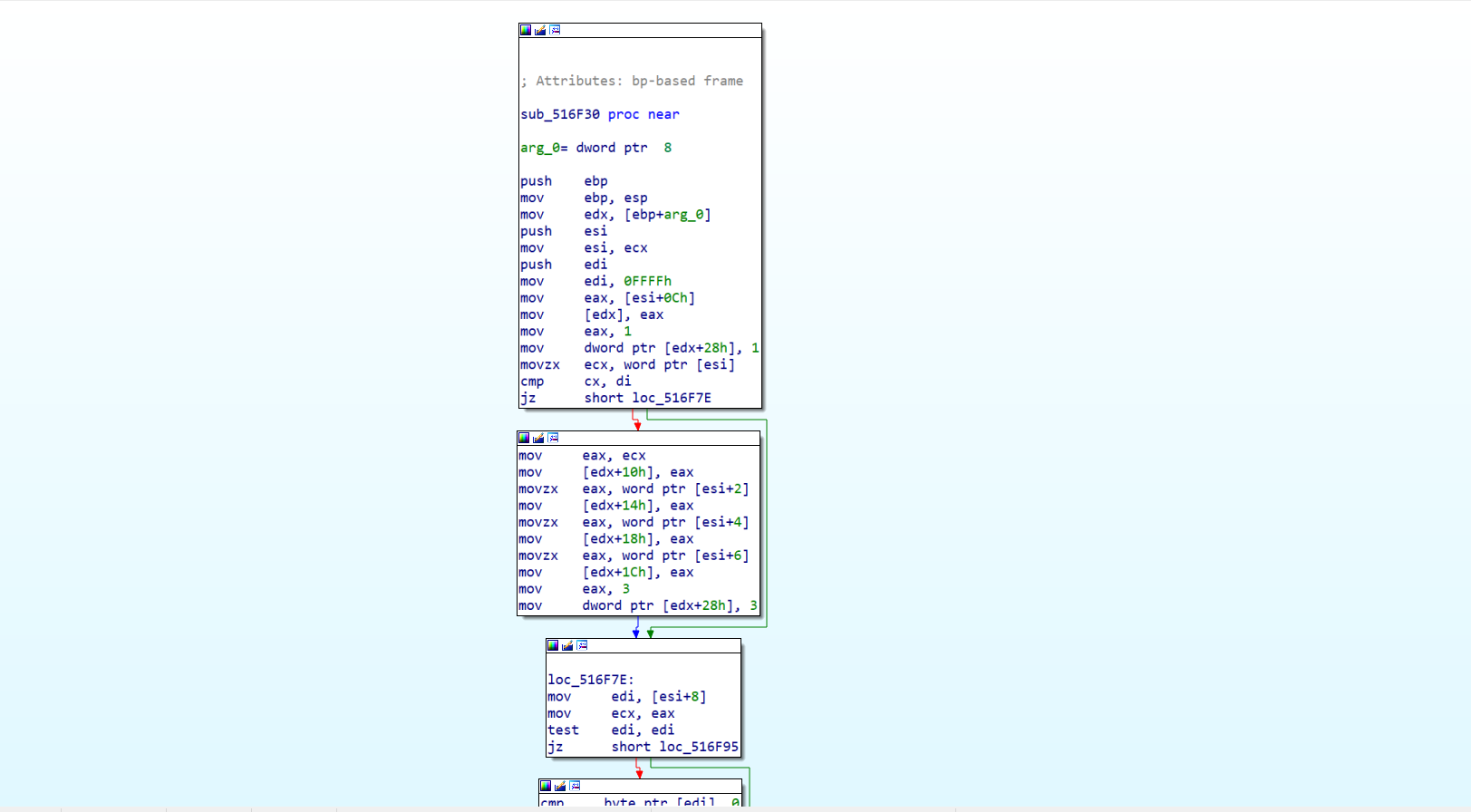Click the 'loc_516F7E' target in the jz instruction
1471x812 pixels.
point(672,398)
